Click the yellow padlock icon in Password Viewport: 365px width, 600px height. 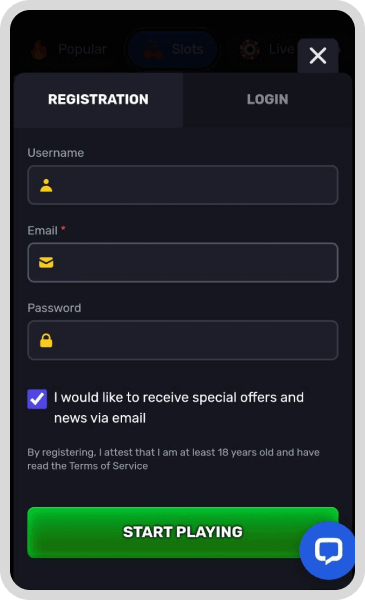coord(46,340)
